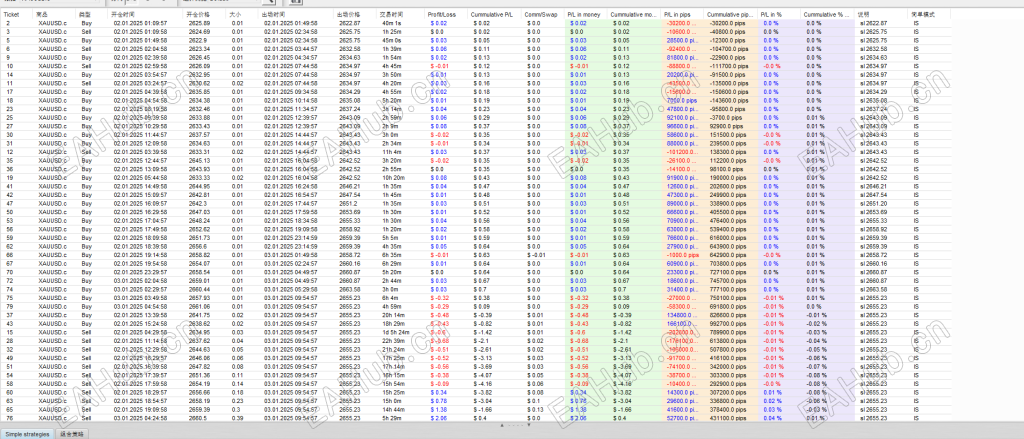Click cumulative pips -30200.0 pips
The width and height of the screenshot is (1024, 439).
click(726, 23)
